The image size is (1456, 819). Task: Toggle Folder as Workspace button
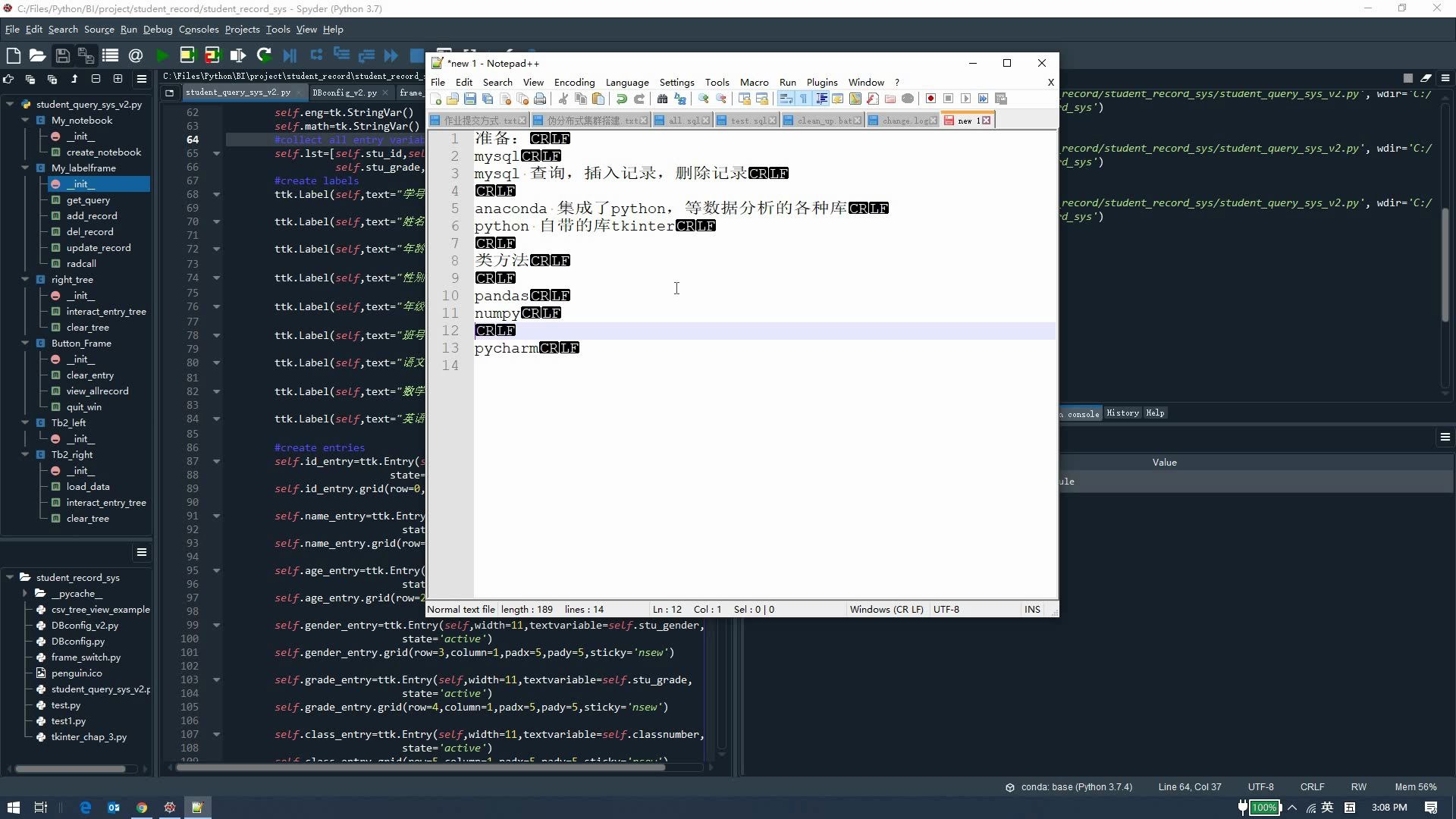click(890, 99)
